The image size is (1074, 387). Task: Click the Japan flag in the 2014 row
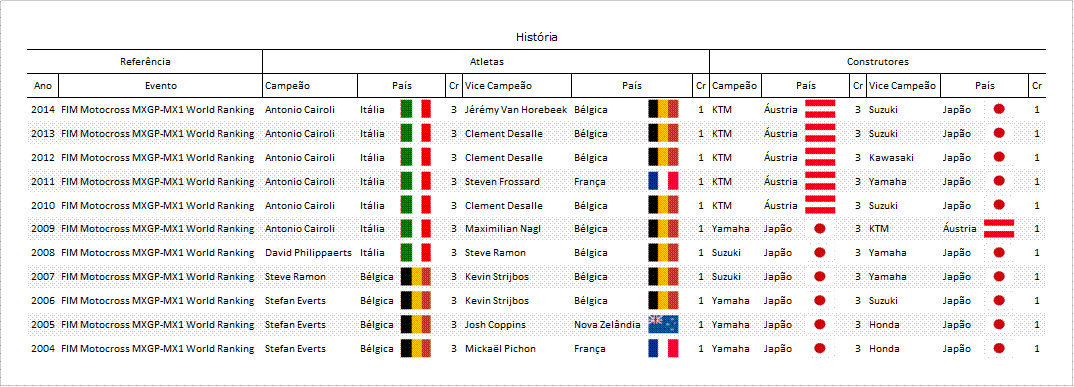(x=999, y=109)
